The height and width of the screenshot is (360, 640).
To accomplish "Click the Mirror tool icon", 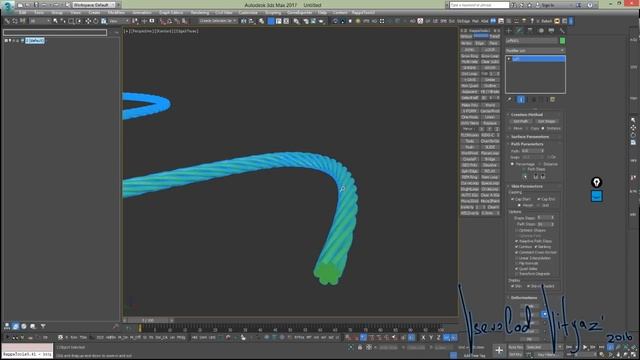I will [244, 21].
